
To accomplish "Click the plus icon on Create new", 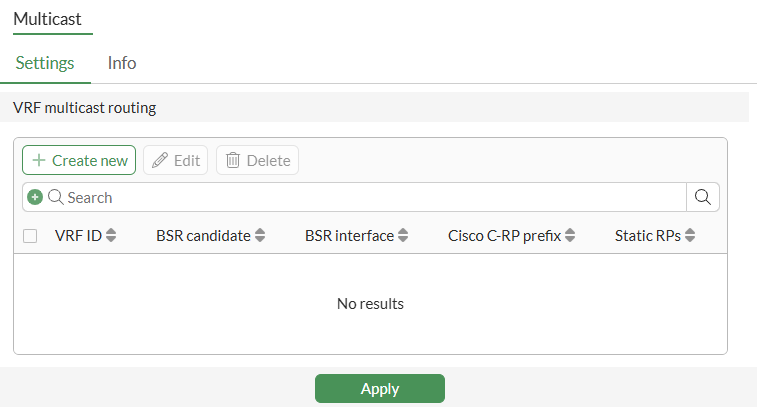I will point(39,160).
